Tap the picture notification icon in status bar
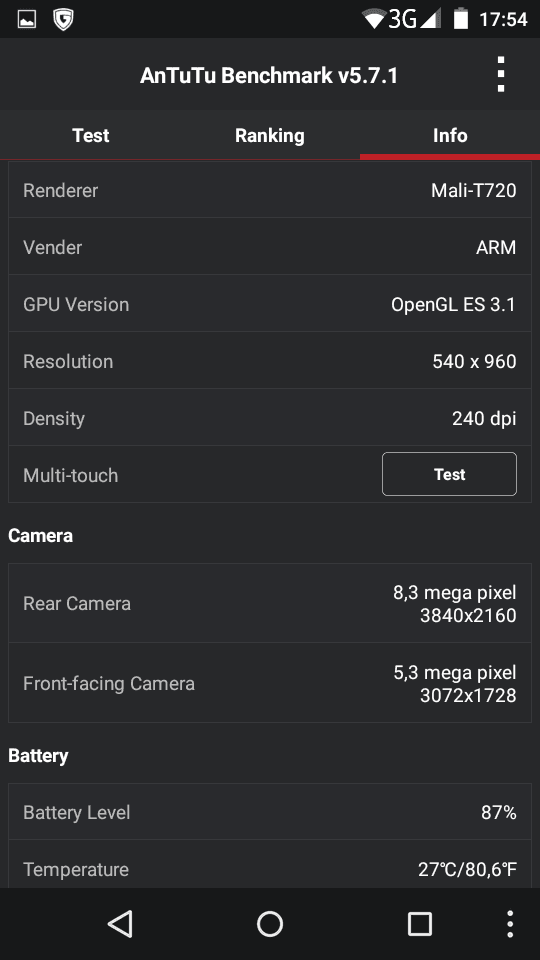This screenshot has width=540, height=960. click(27, 20)
